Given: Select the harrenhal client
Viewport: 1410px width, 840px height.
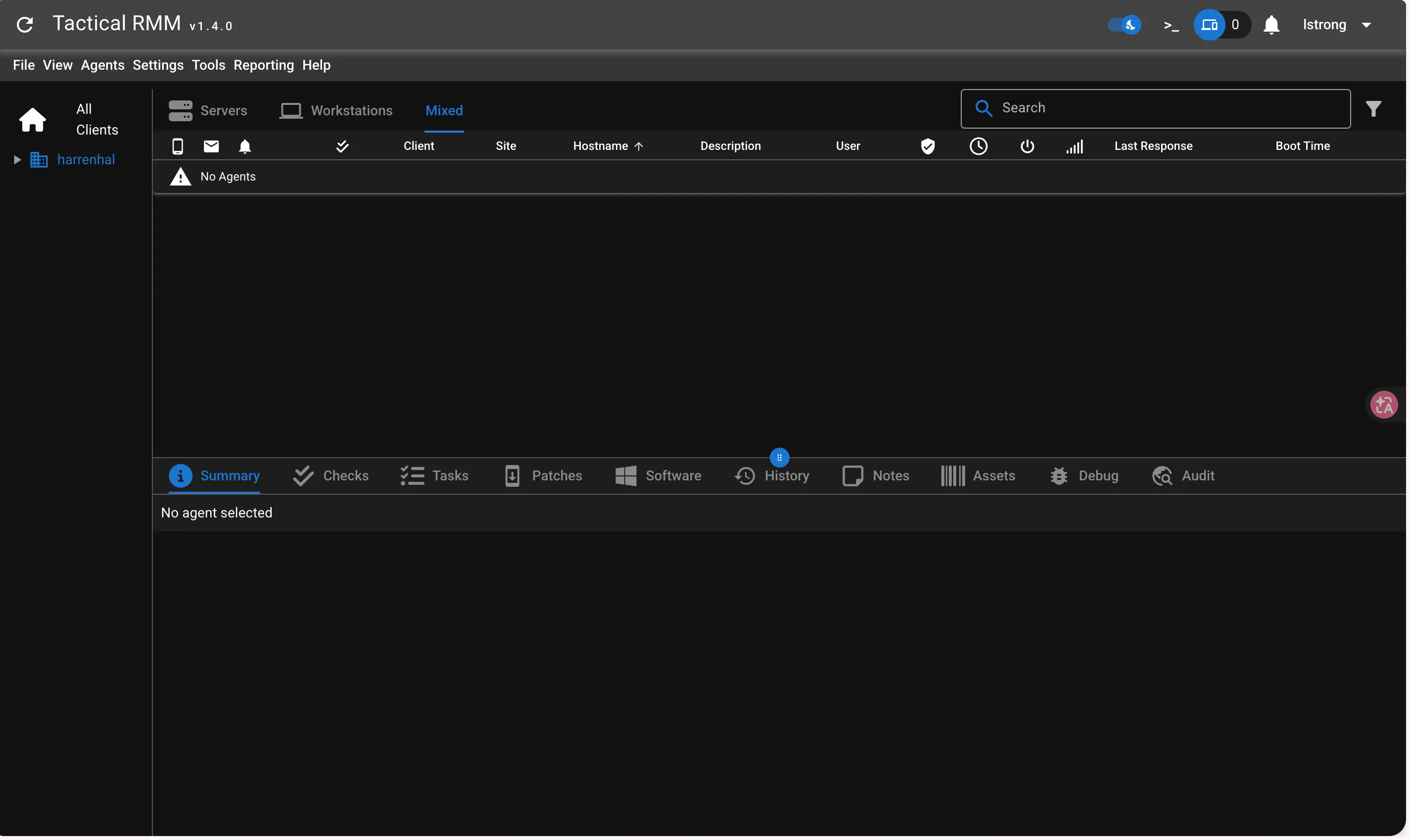Looking at the screenshot, I should pos(86,160).
